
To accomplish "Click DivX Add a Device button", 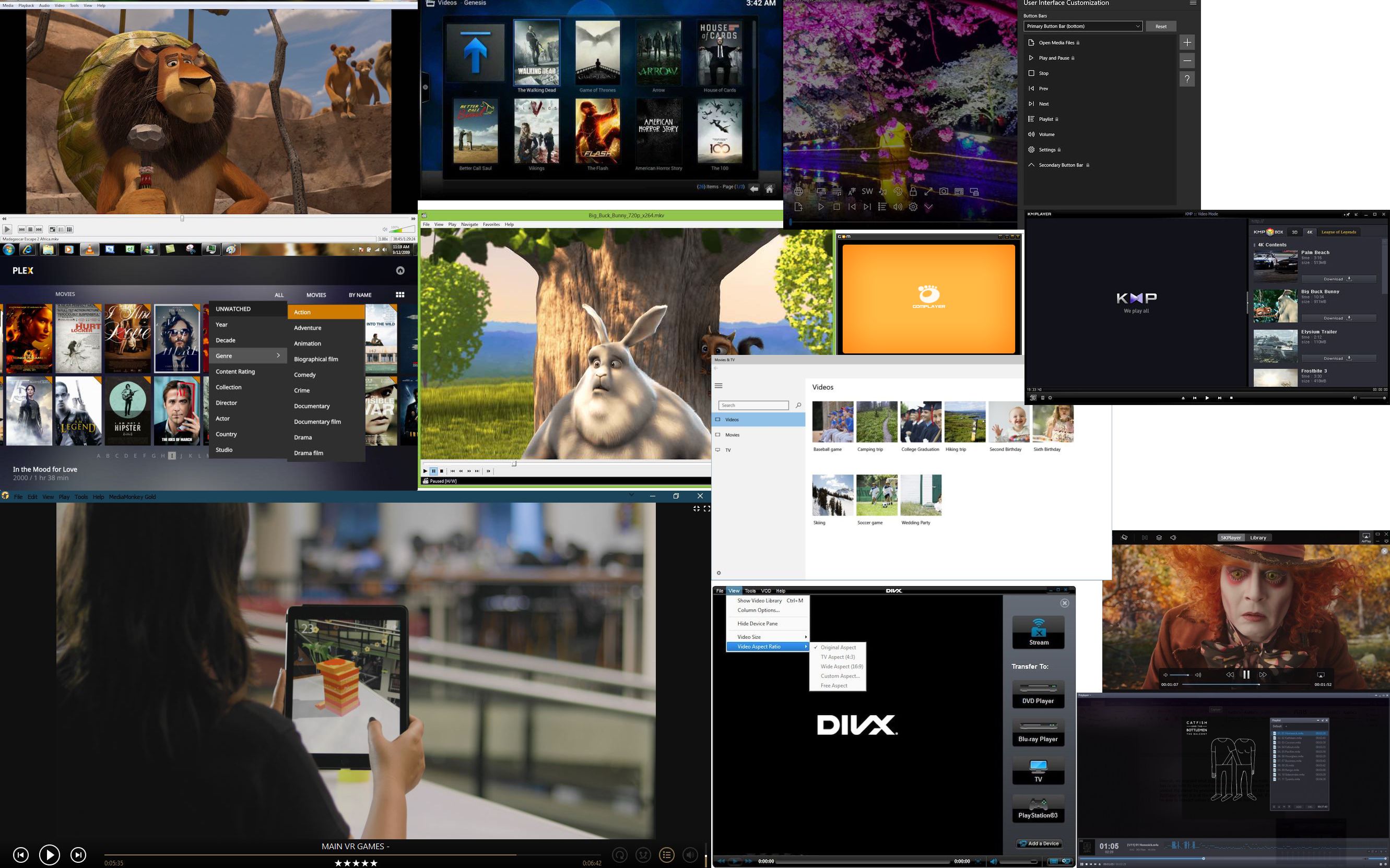I will (x=1039, y=843).
